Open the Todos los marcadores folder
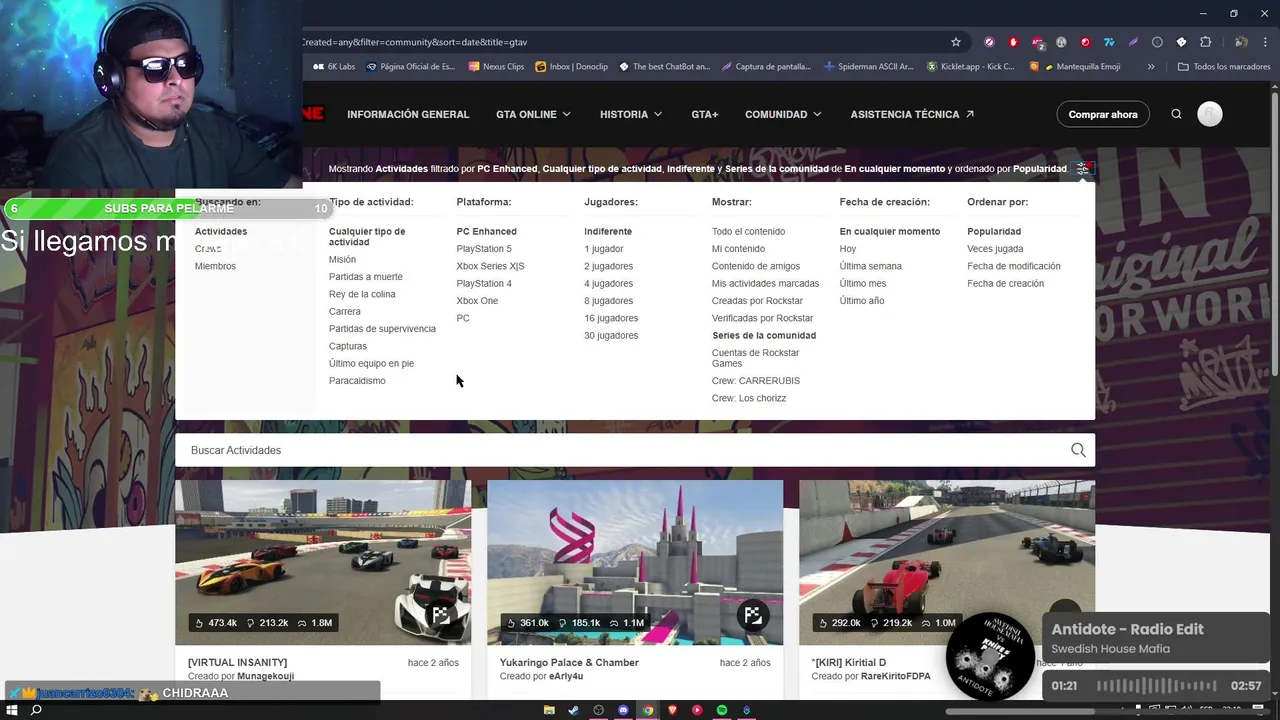Image resolution: width=1280 pixels, height=720 pixels. pyautogui.click(x=1223, y=67)
